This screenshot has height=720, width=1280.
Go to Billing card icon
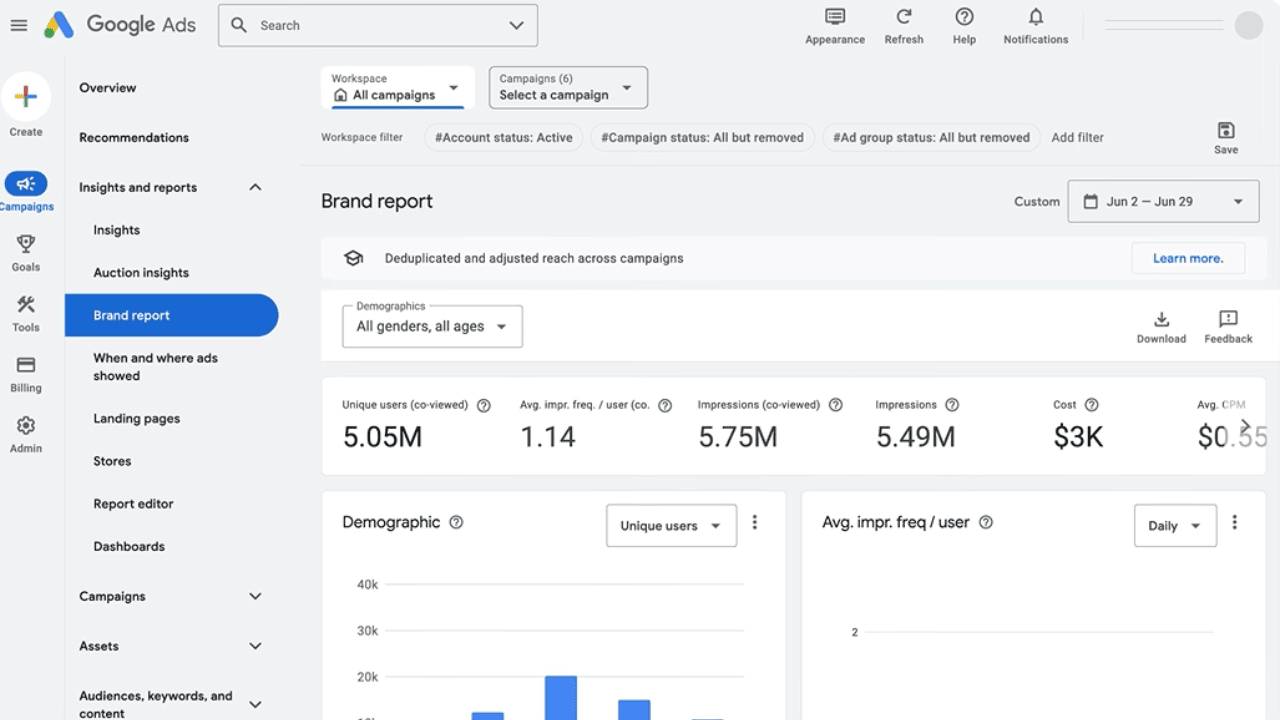click(x=26, y=366)
